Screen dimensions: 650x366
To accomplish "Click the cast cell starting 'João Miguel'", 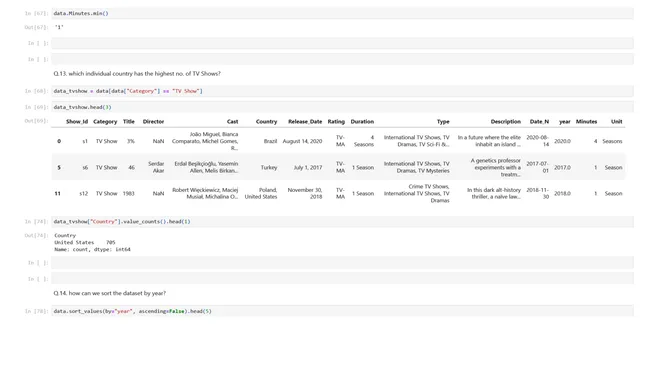I will [x=205, y=141].
